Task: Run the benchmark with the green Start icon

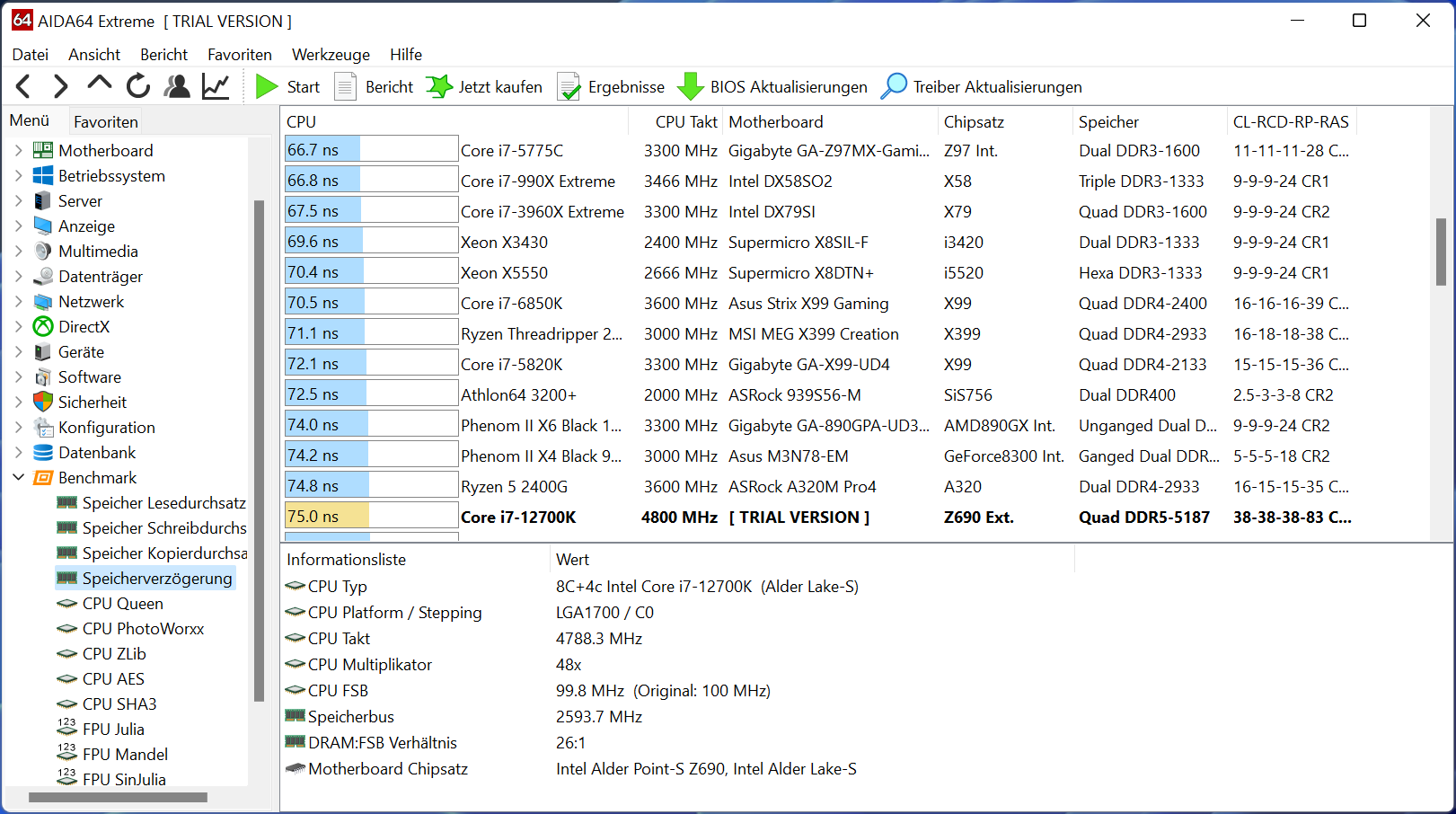Action: (x=267, y=86)
